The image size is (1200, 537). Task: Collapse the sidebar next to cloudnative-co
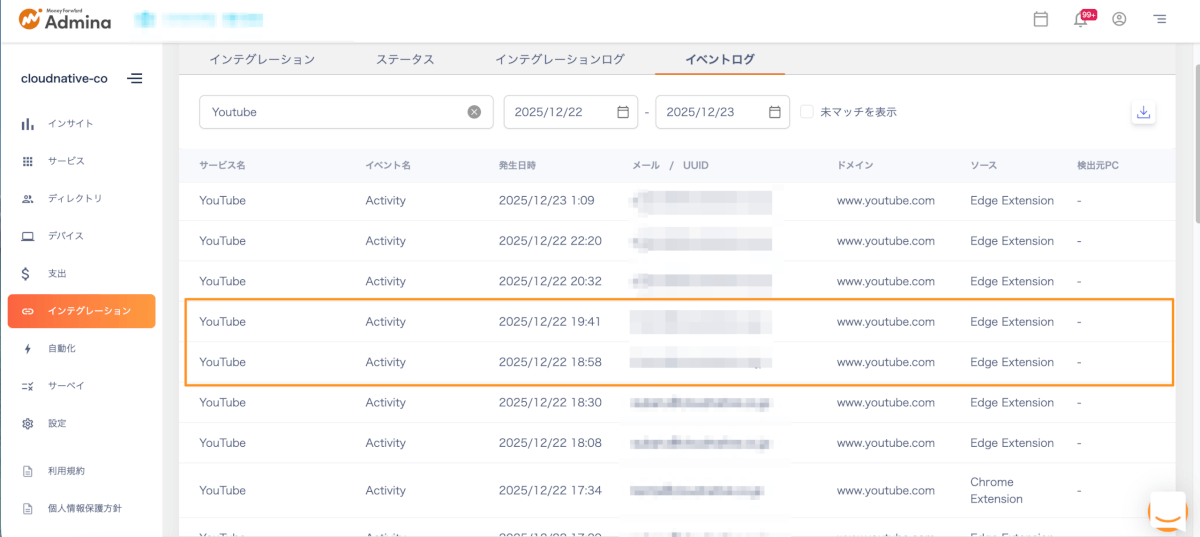pyautogui.click(x=135, y=78)
